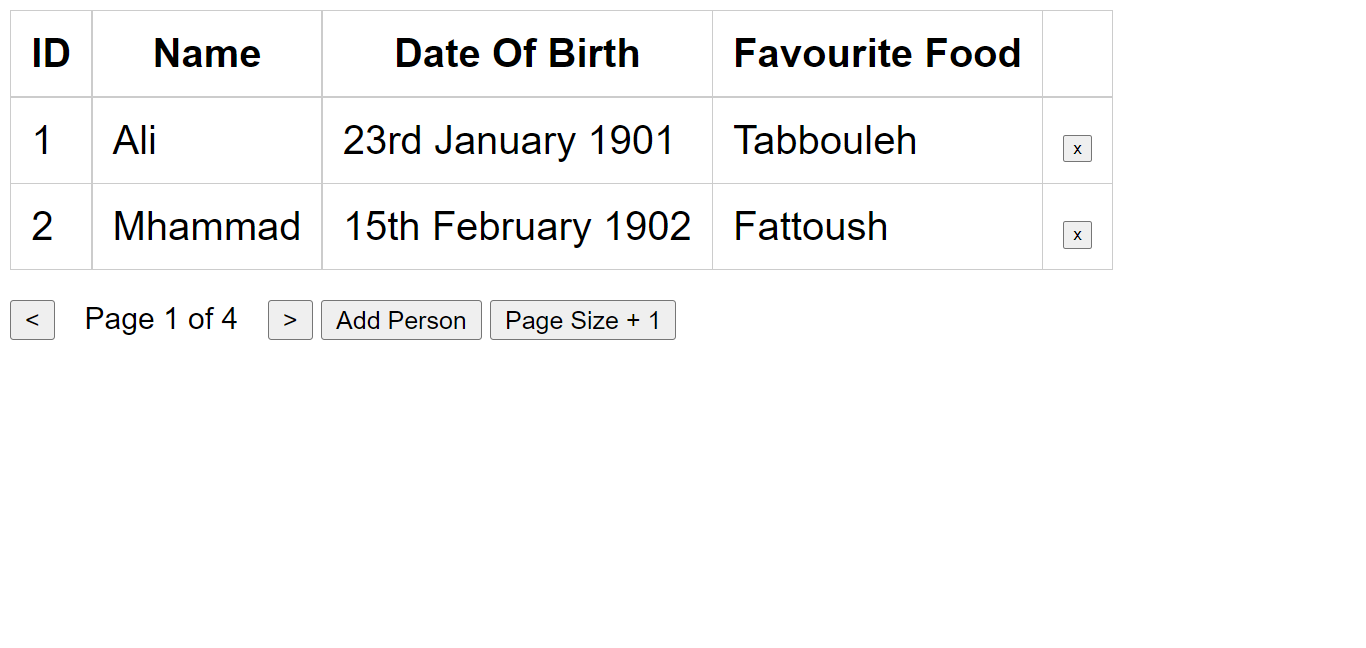The width and height of the screenshot is (1366, 648).
Task: Click the x button beside Fattoush
Action: click(x=1077, y=234)
